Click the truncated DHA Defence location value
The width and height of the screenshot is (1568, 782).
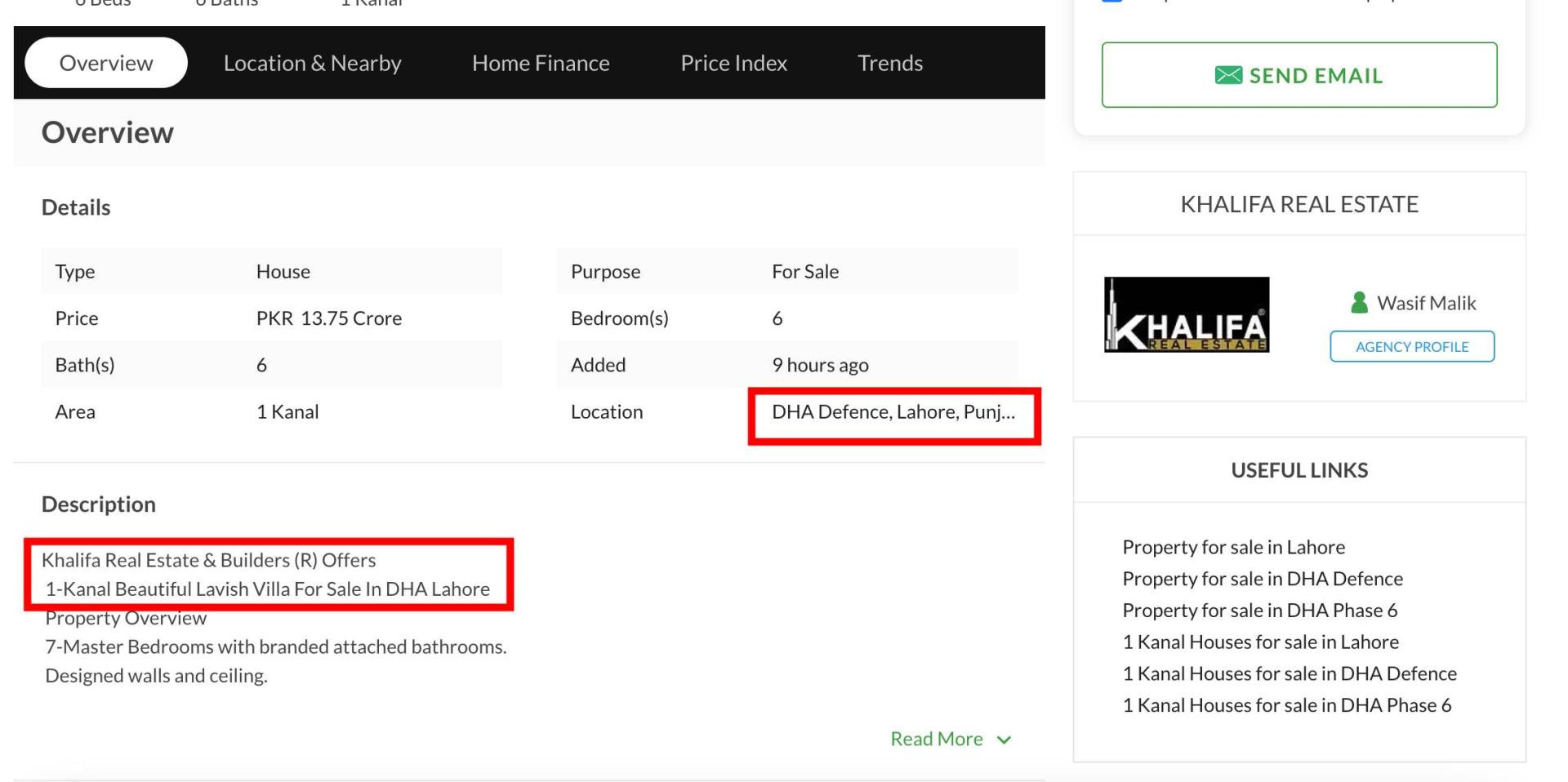tap(893, 412)
